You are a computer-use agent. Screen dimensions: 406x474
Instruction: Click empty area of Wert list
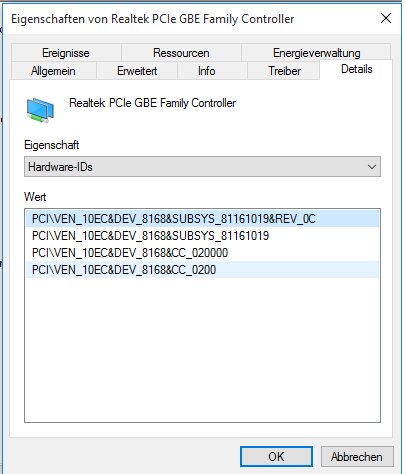[x=202, y=350]
